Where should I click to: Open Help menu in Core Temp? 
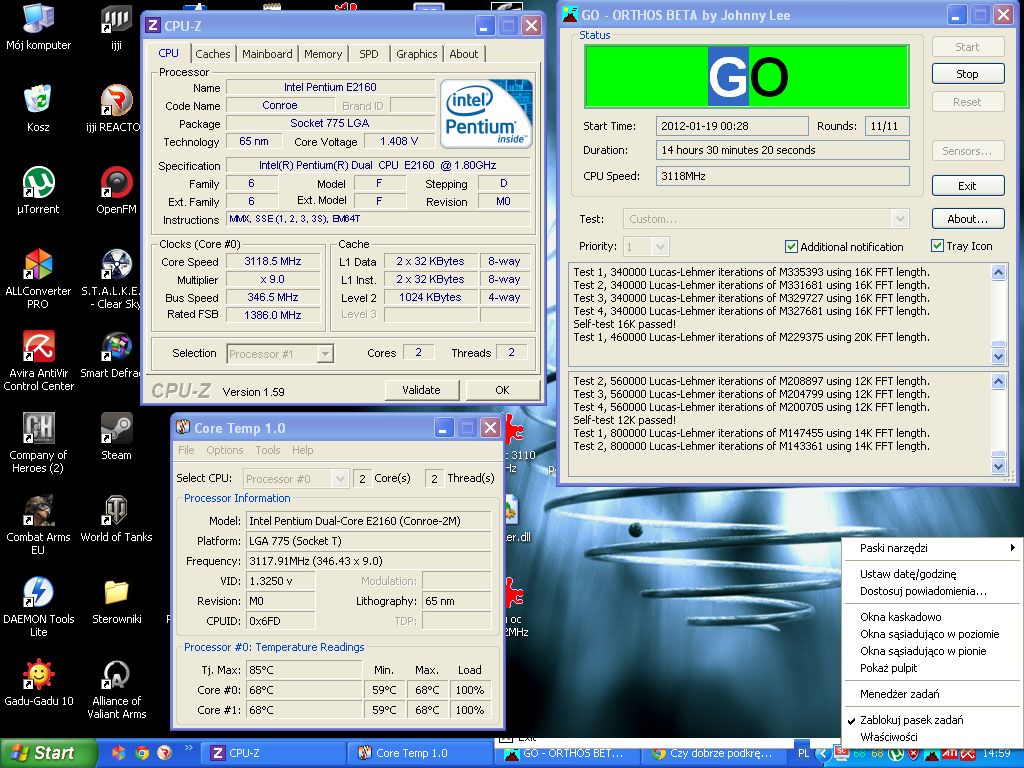302,450
